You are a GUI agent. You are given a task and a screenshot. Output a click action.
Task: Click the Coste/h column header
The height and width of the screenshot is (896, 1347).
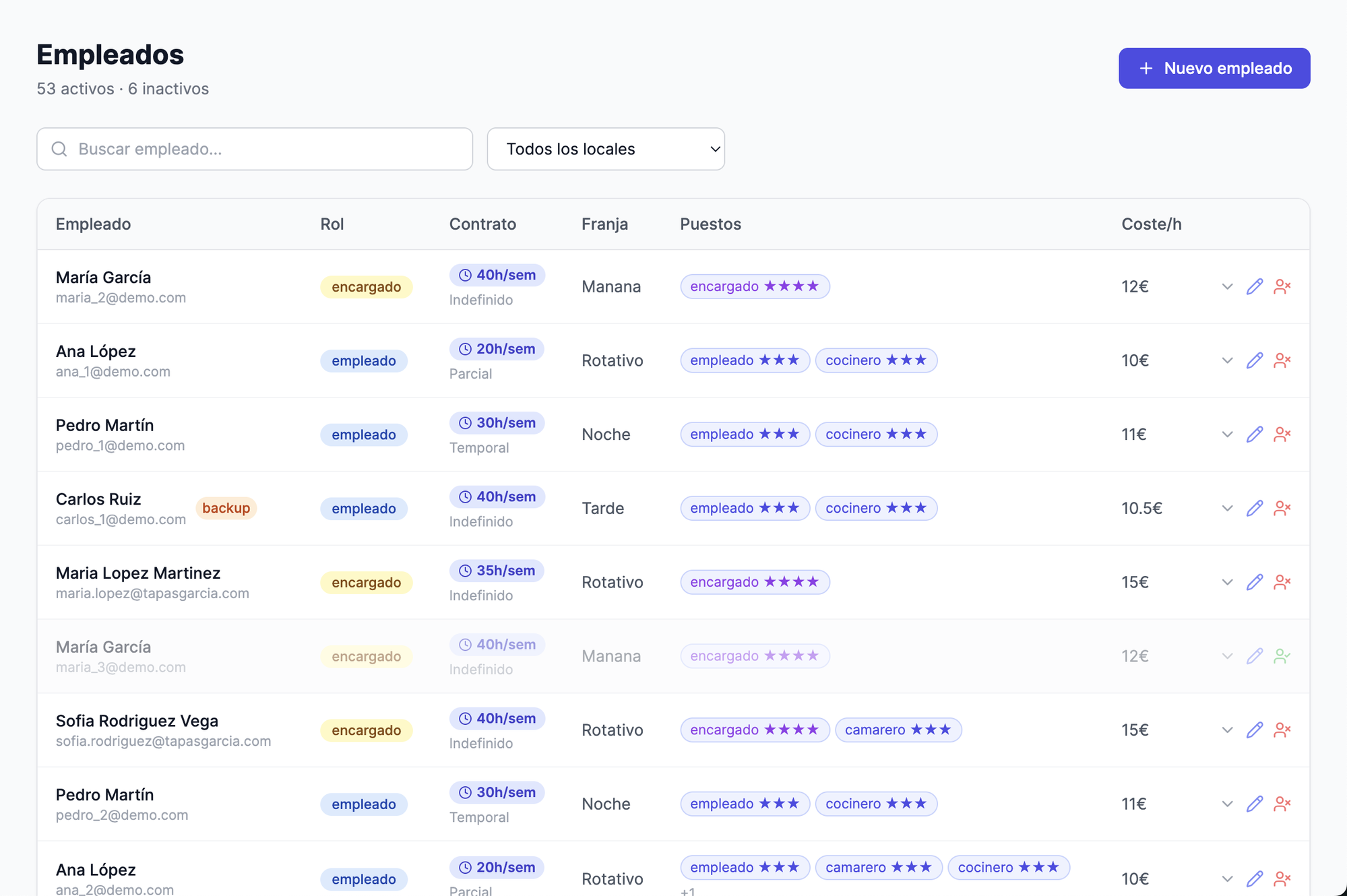tap(1151, 224)
